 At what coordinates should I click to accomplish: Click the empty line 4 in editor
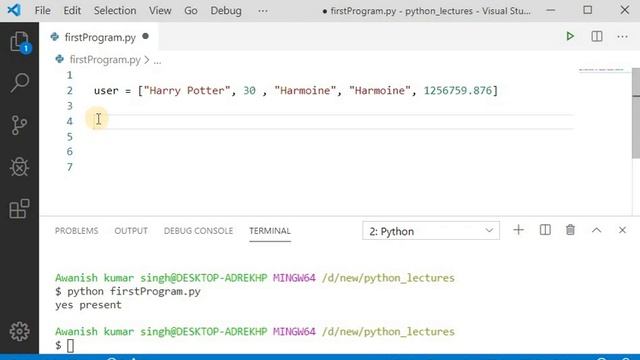333,121
